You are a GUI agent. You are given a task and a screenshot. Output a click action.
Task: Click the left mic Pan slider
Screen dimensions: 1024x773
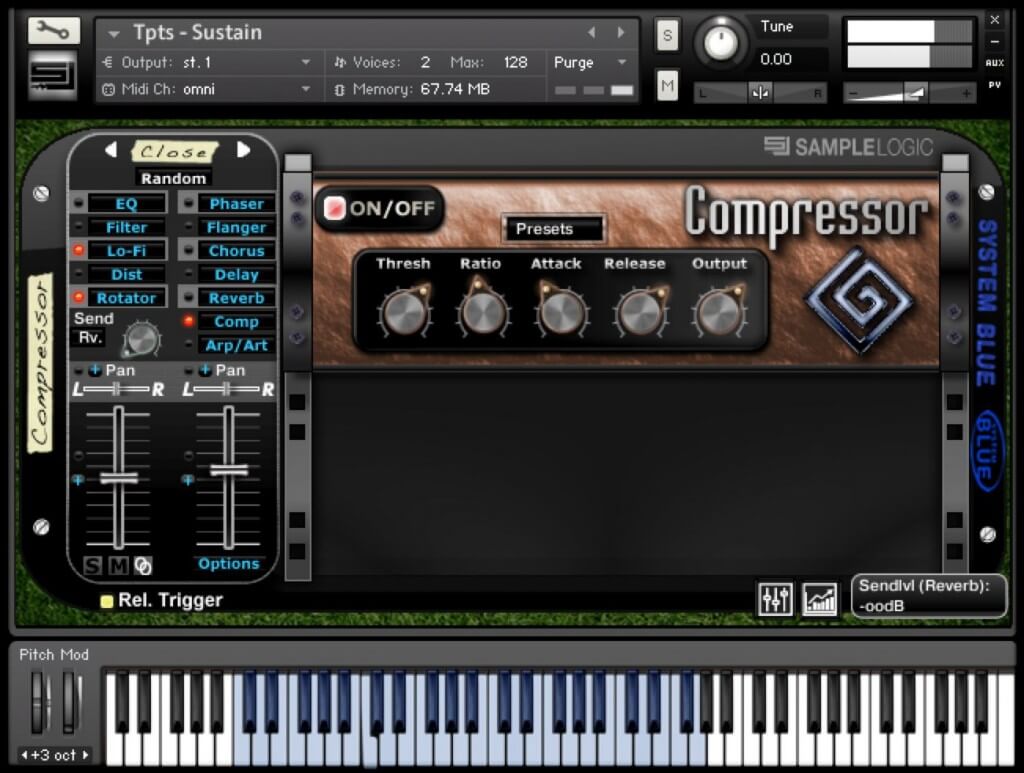[x=118, y=390]
